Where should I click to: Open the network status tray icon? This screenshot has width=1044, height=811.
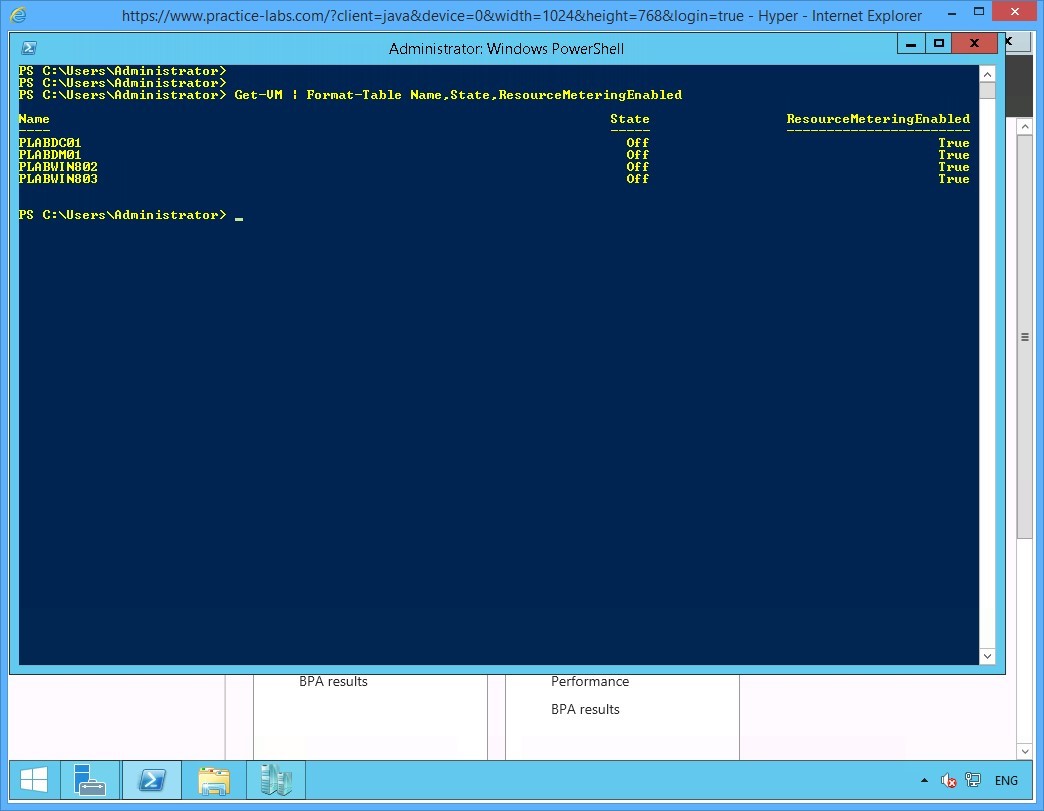point(972,780)
